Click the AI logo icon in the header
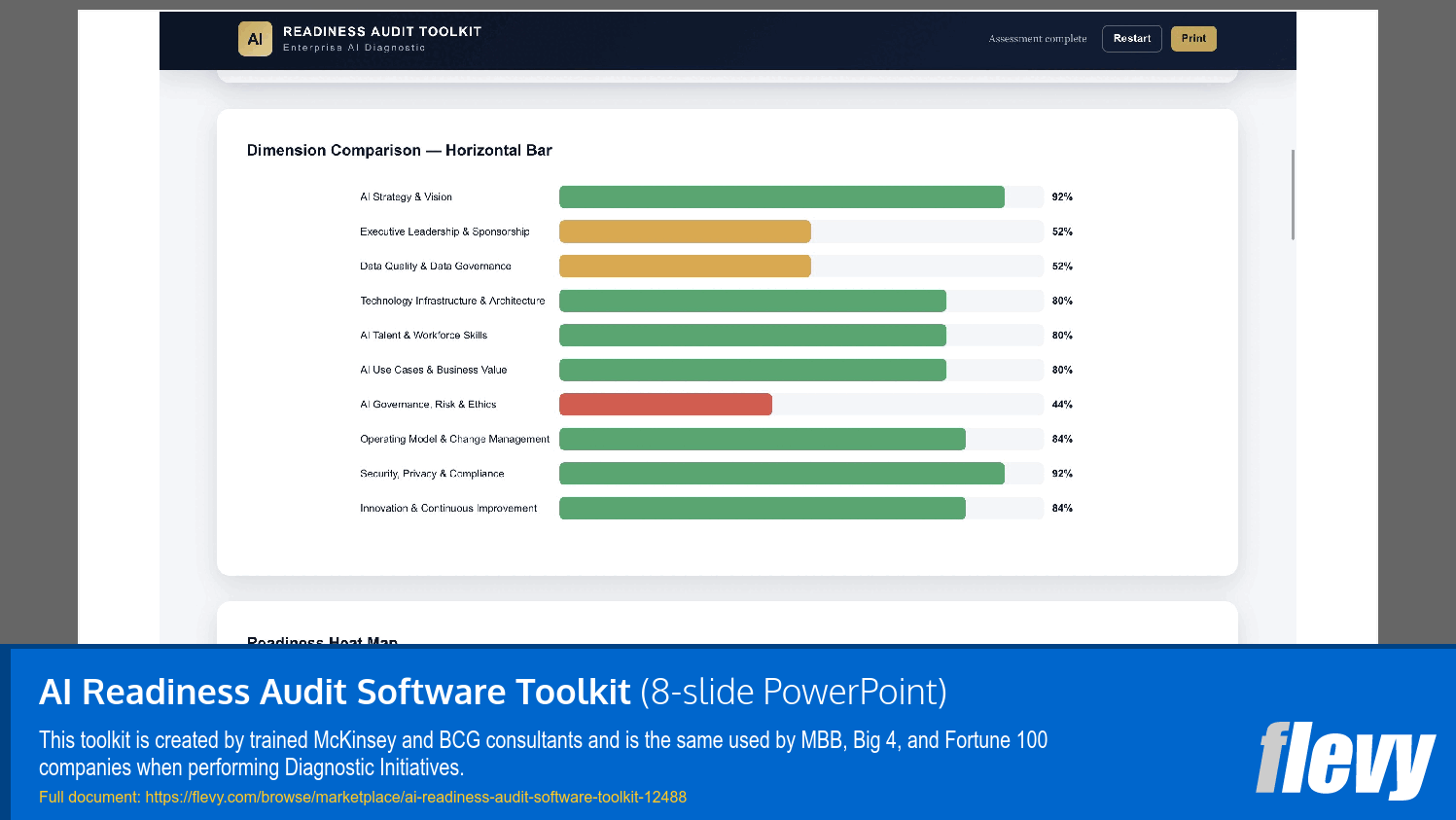The width and height of the screenshot is (1456, 820). [255, 39]
